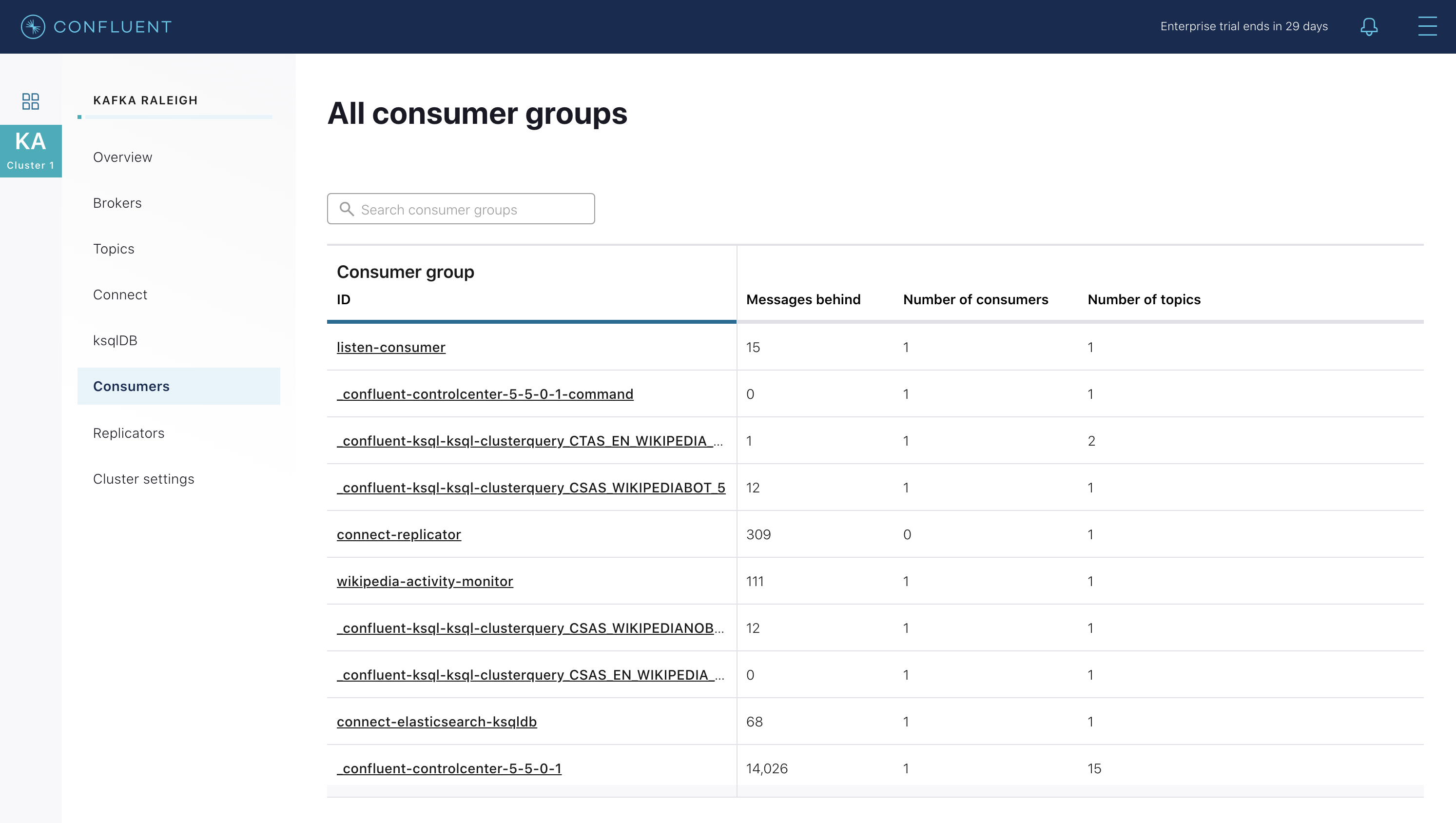The image size is (1456, 823).
Task: Sort by Number of consumers column
Action: click(975, 299)
